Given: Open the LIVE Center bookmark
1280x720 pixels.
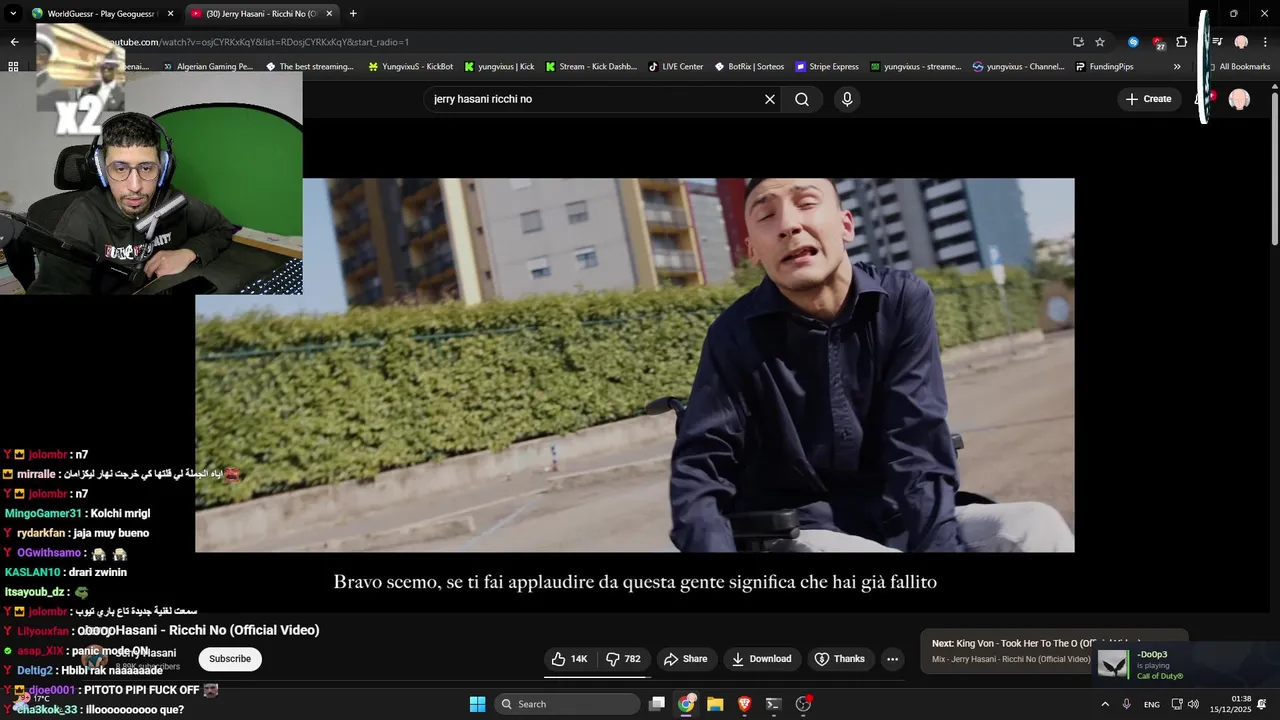Looking at the screenshot, I should click(x=676, y=67).
